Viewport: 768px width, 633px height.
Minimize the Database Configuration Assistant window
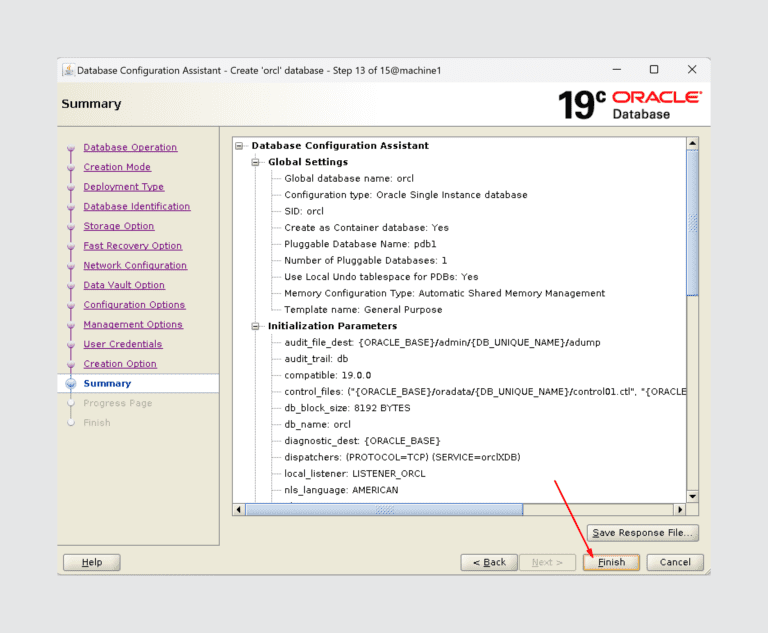pyautogui.click(x=616, y=70)
